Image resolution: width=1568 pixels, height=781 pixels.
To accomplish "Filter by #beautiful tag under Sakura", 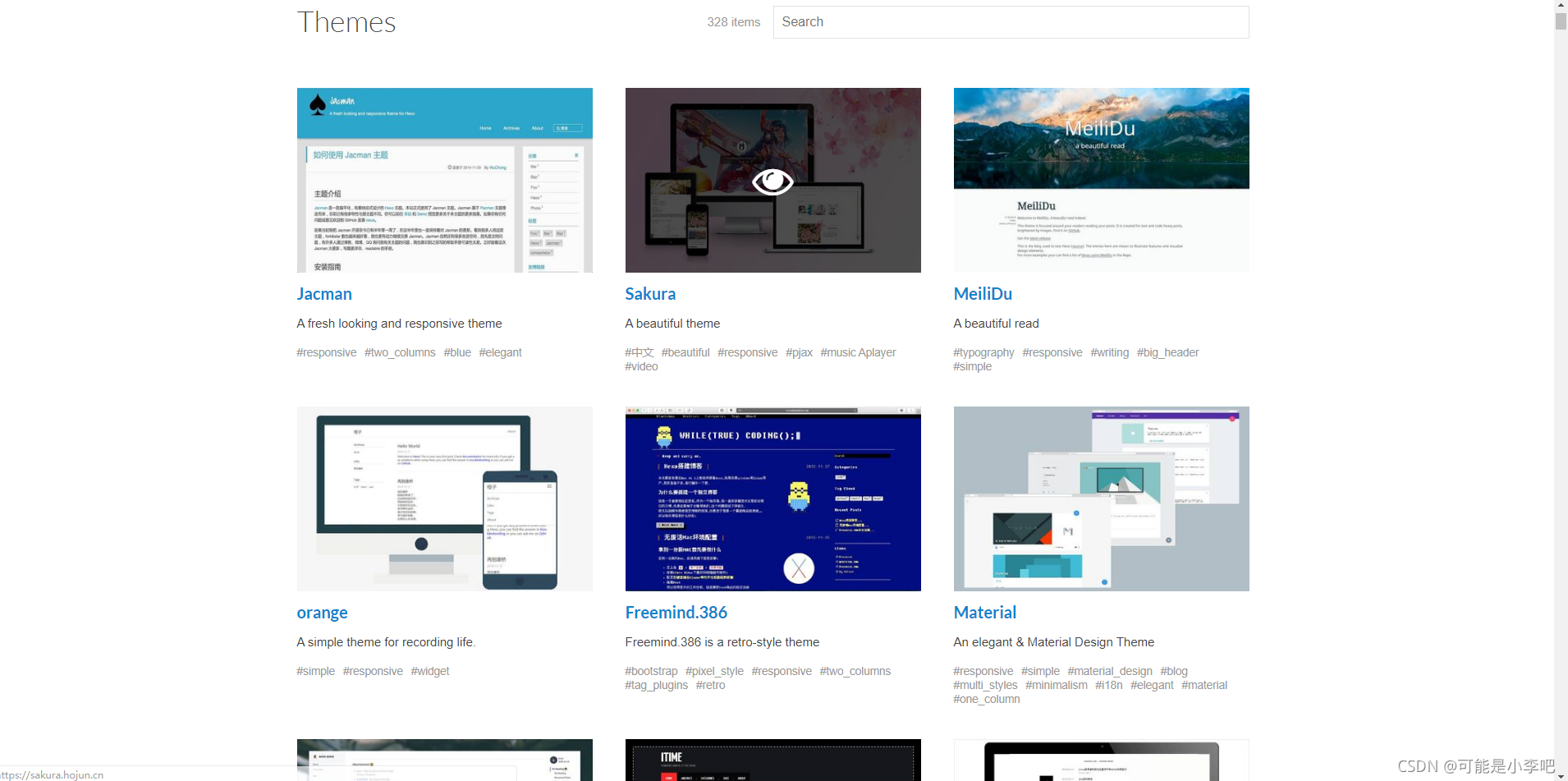I will 685,352.
